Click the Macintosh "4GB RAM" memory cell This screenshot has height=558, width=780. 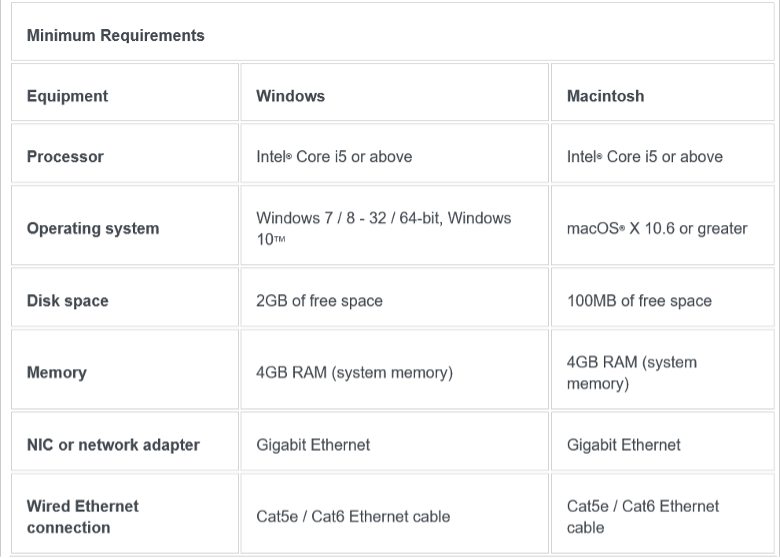pos(632,372)
